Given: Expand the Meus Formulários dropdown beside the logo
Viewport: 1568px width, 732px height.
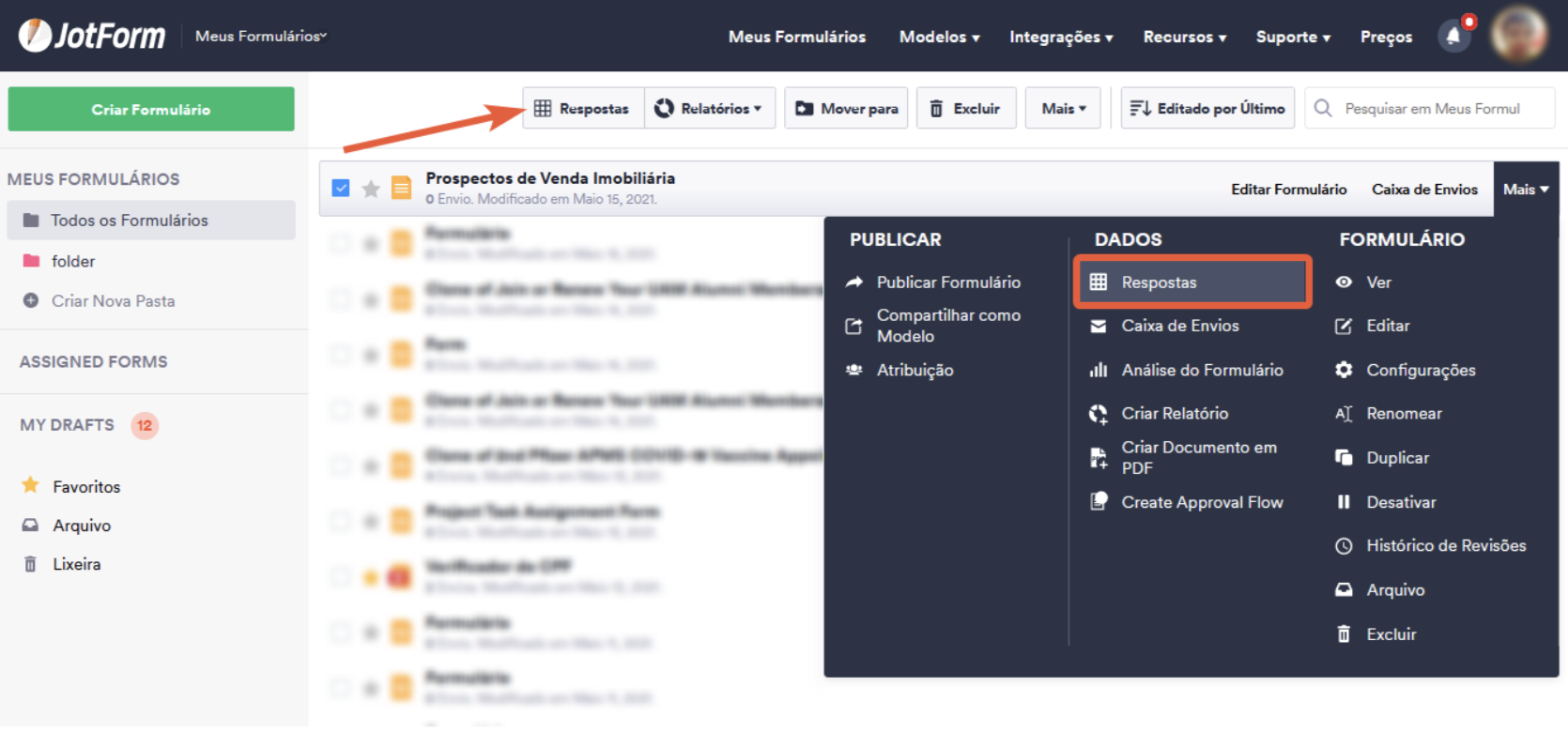Looking at the screenshot, I should [x=261, y=36].
